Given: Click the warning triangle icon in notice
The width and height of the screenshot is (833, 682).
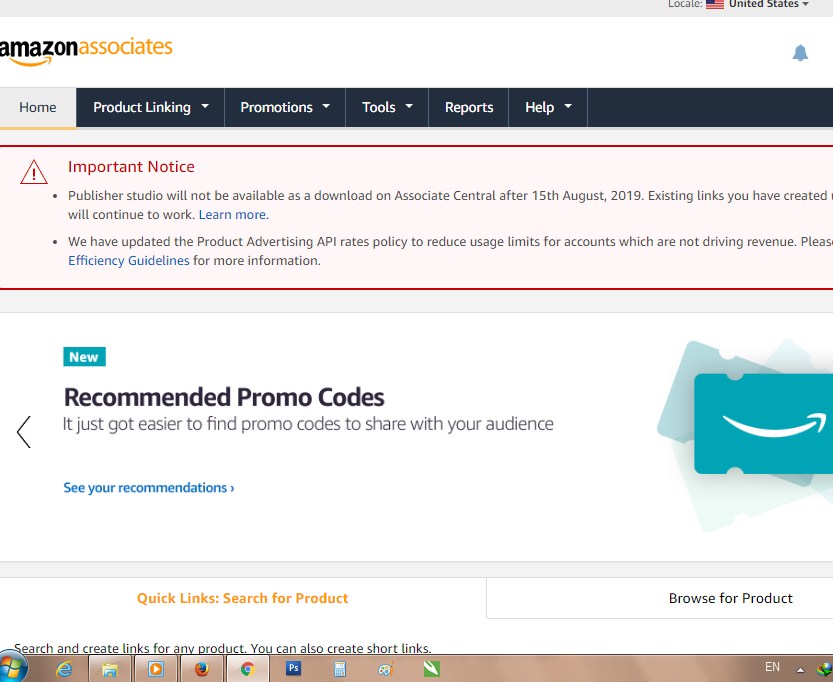Looking at the screenshot, I should pyautogui.click(x=34, y=172).
